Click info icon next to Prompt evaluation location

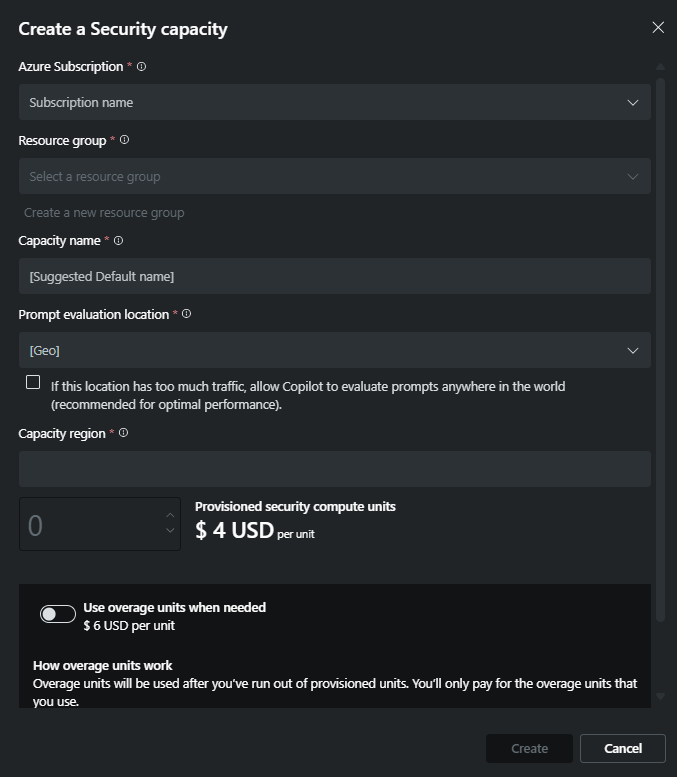coord(186,314)
